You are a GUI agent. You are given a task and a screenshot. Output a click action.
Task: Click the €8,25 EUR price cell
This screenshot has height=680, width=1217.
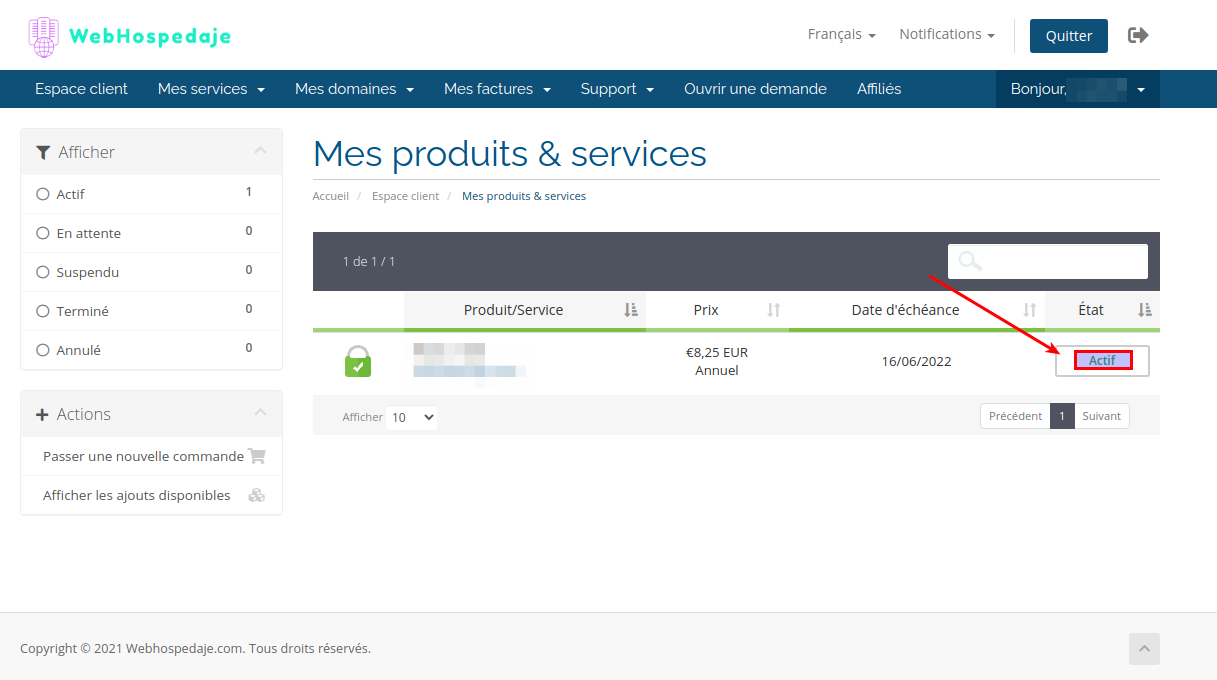coord(717,361)
